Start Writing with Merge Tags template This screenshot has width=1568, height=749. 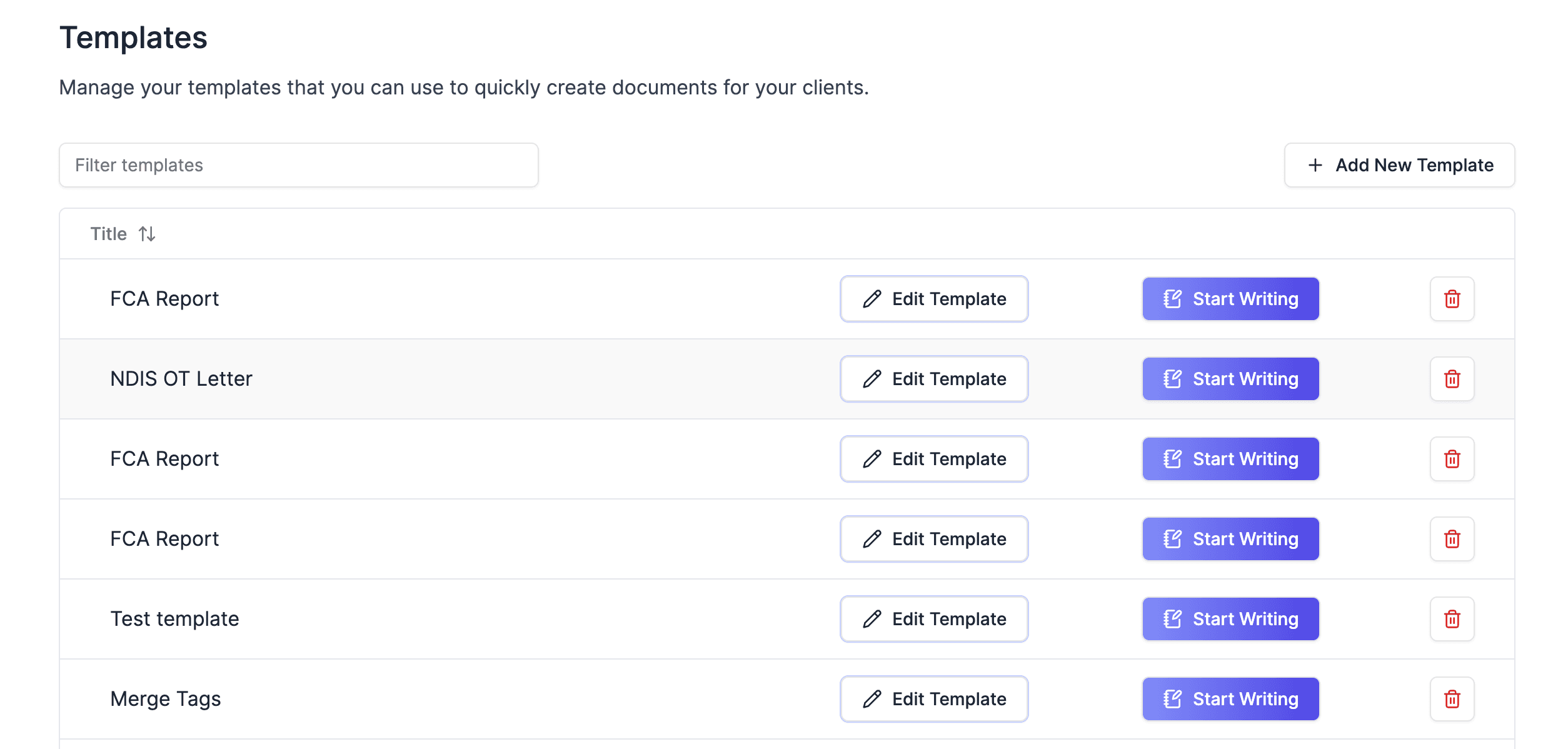[1230, 699]
